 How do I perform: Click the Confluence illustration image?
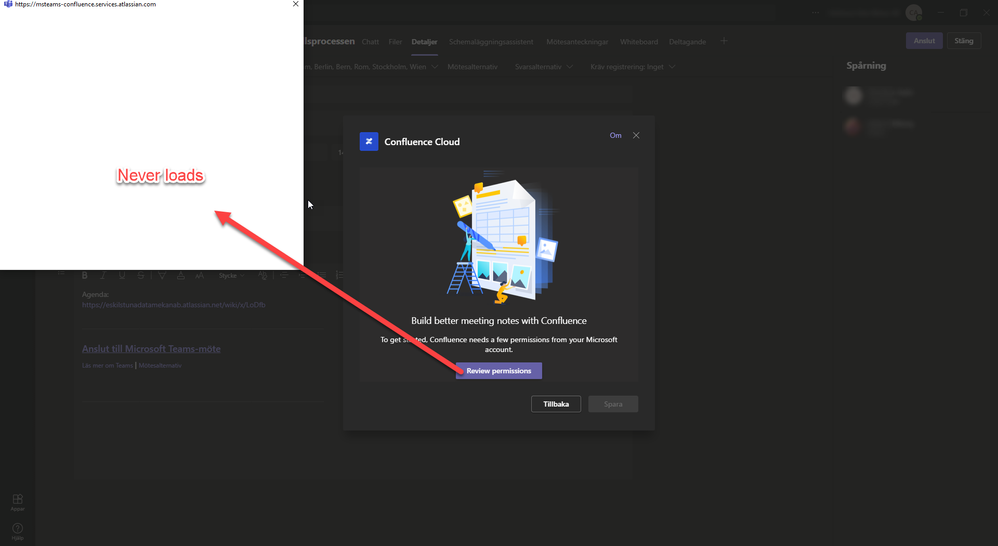point(502,236)
